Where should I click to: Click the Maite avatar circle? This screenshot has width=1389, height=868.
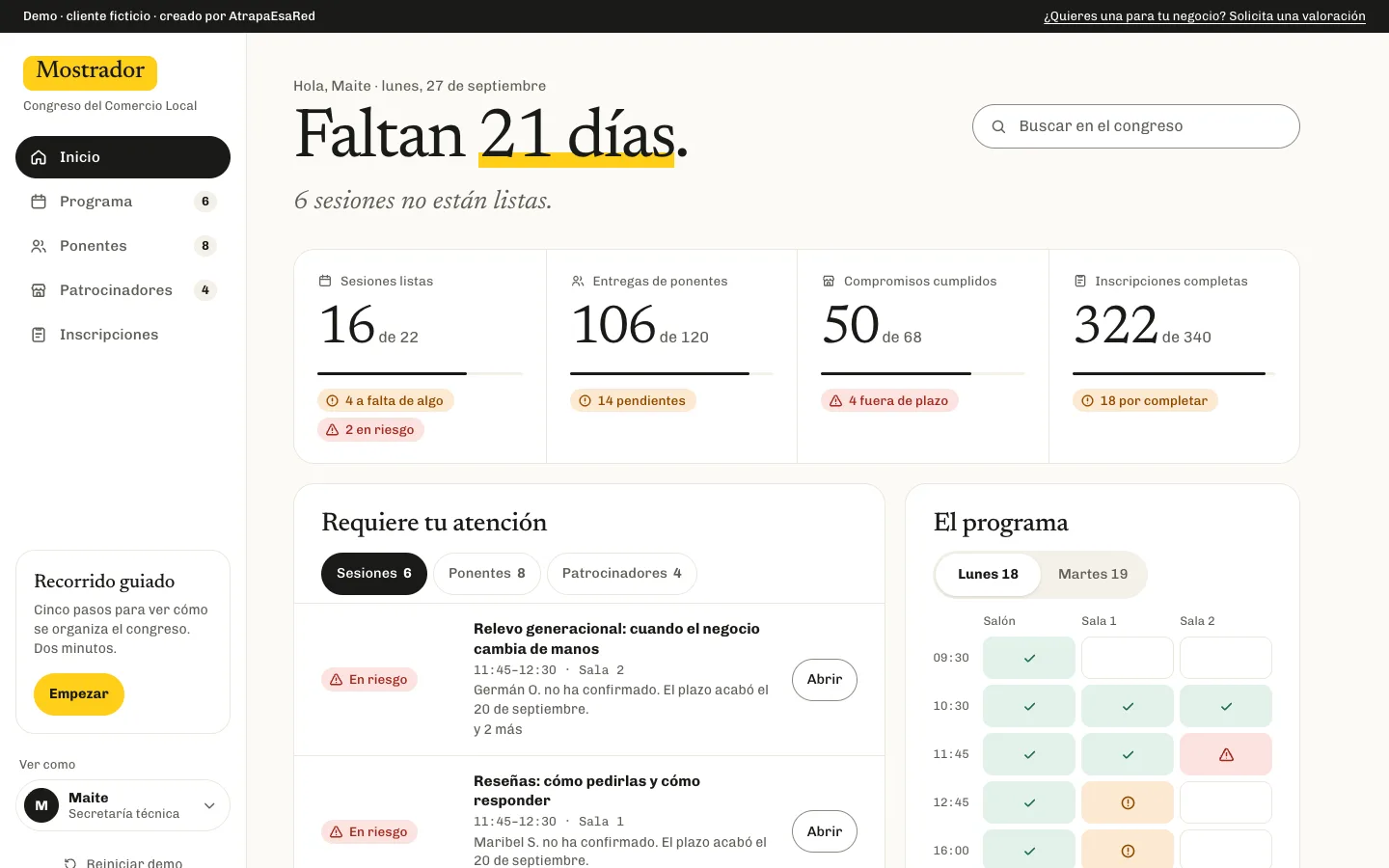[x=41, y=805]
